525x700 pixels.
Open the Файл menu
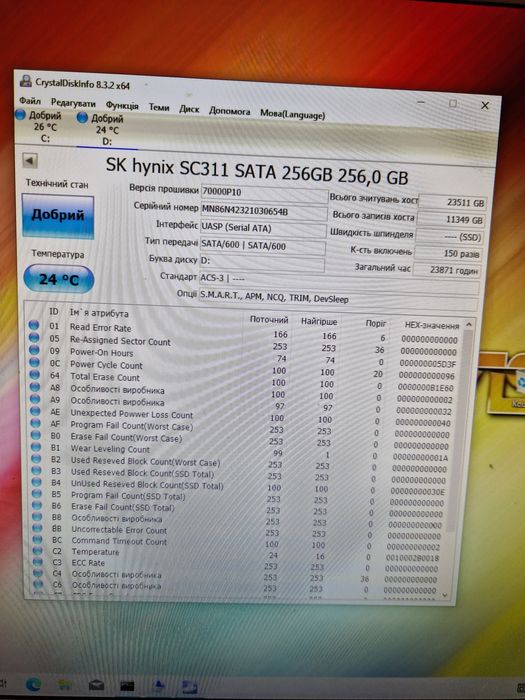coord(30,101)
